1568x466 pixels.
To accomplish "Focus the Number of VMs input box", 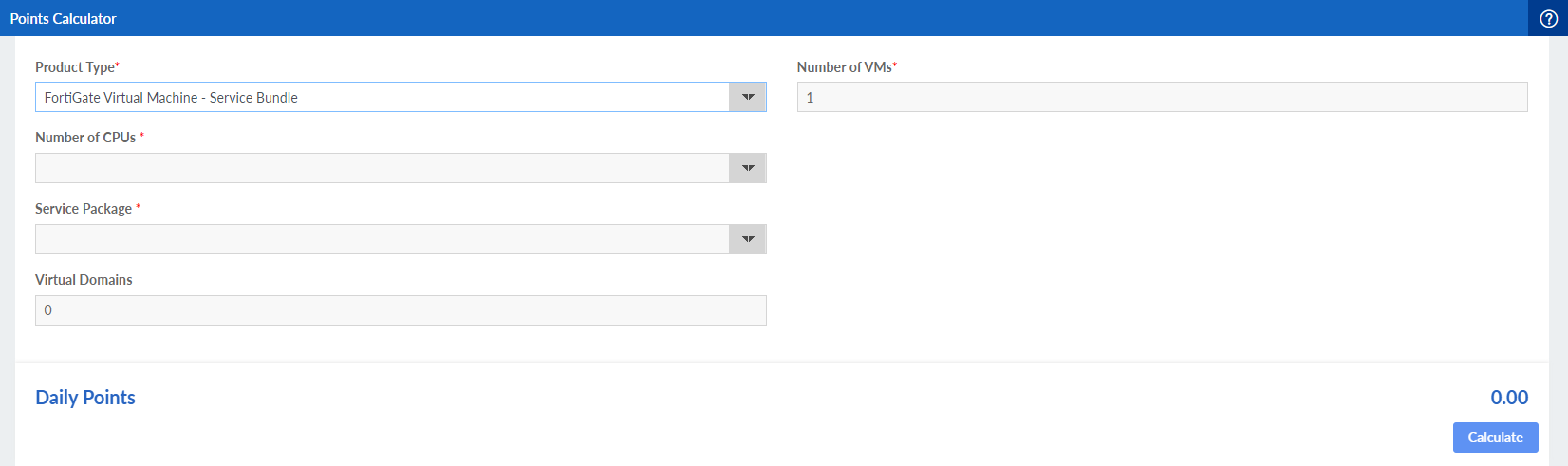I will (x=1162, y=97).
